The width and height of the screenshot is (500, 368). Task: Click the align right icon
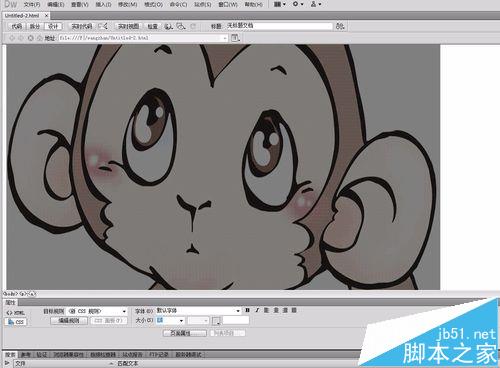pos(285,310)
